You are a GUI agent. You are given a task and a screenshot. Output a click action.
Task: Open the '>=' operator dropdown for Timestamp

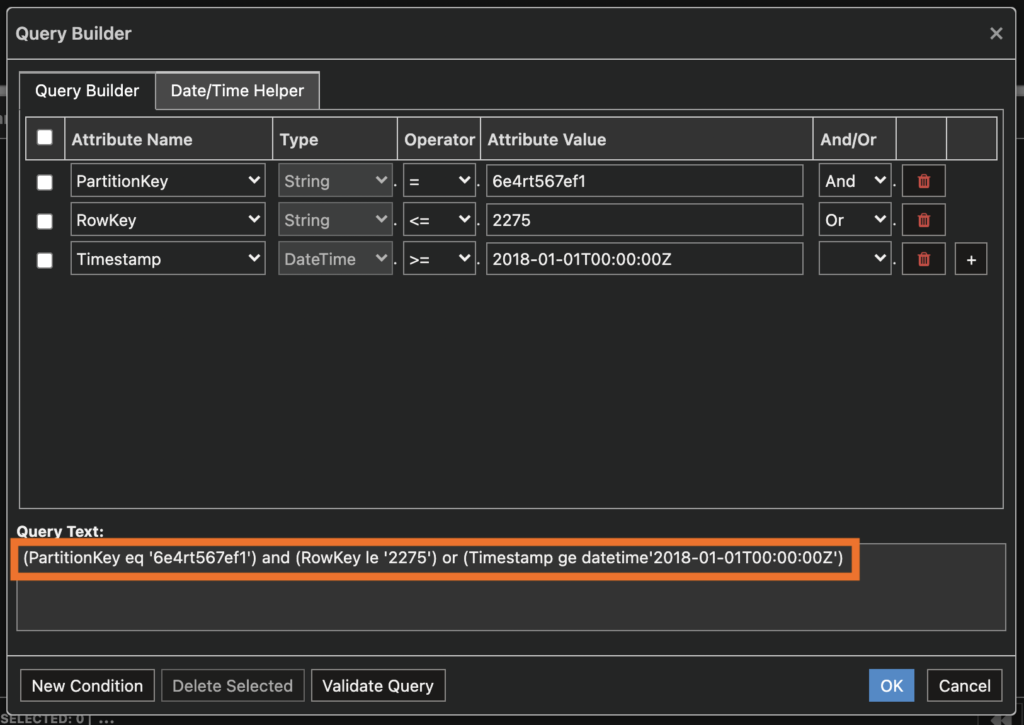coord(439,258)
